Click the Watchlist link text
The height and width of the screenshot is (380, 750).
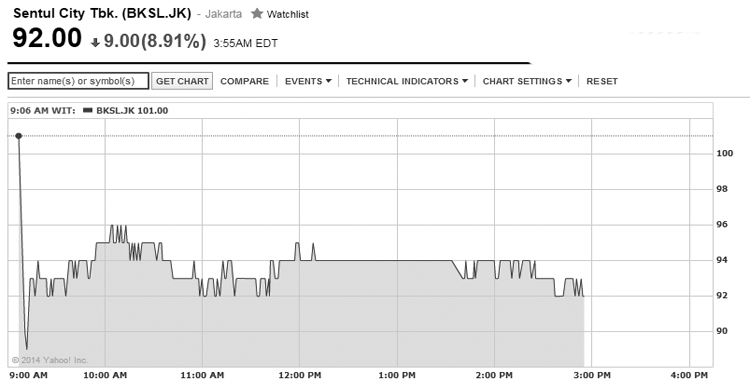pos(287,14)
